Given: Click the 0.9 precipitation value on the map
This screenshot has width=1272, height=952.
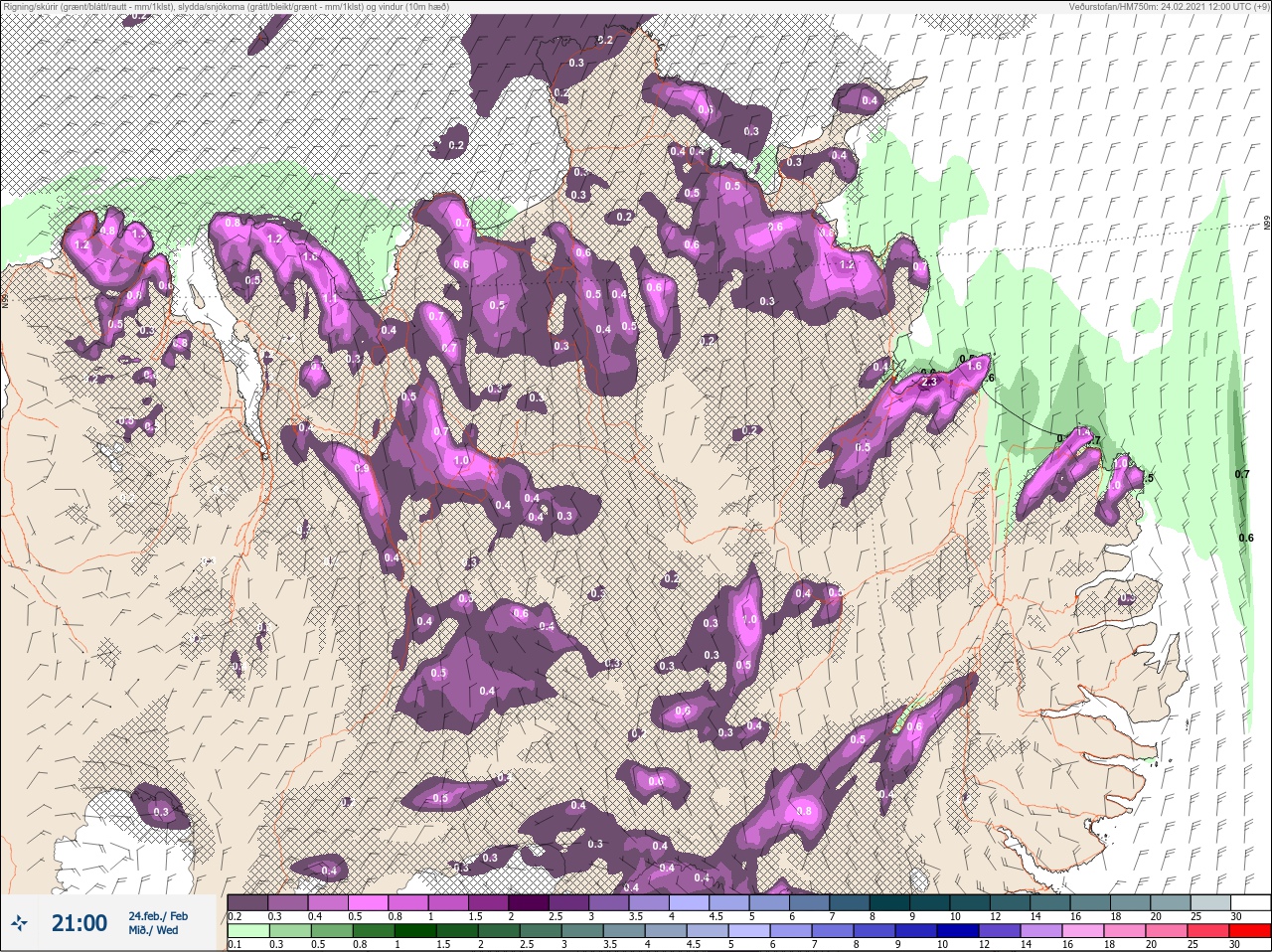Looking at the screenshot, I should pos(362,469).
